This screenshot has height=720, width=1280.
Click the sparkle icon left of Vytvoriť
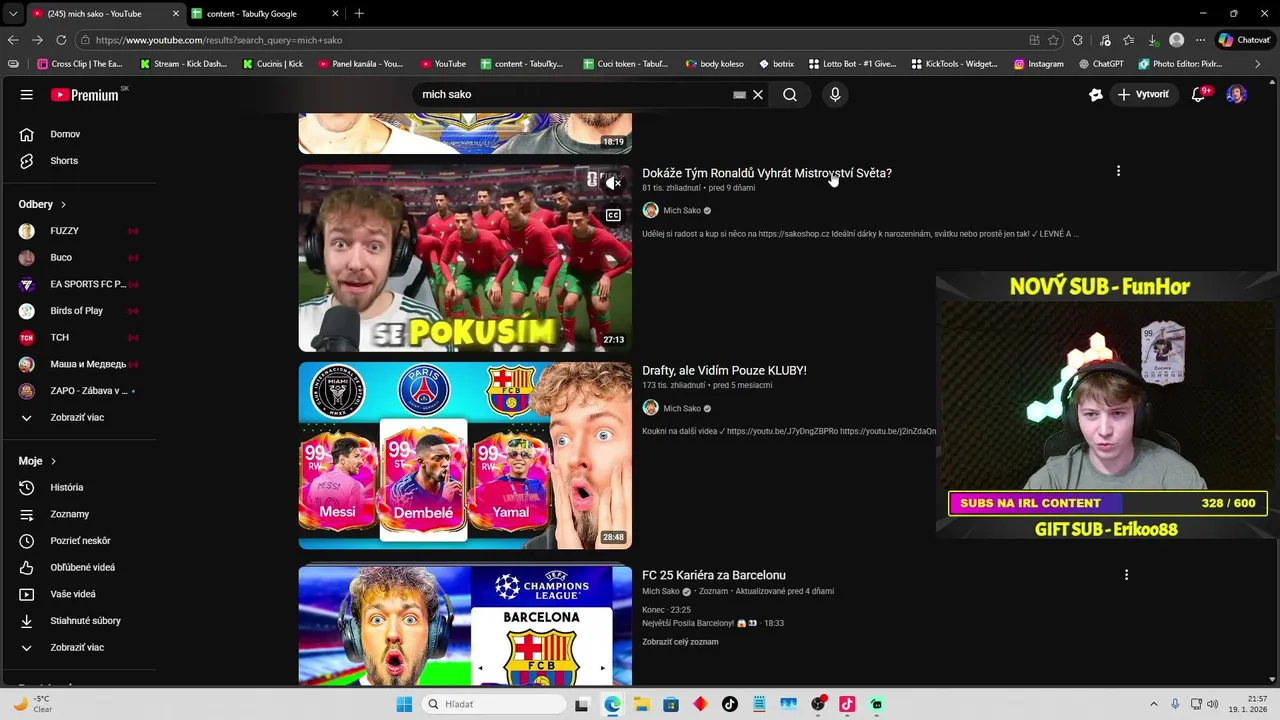click(x=1096, y=94)
